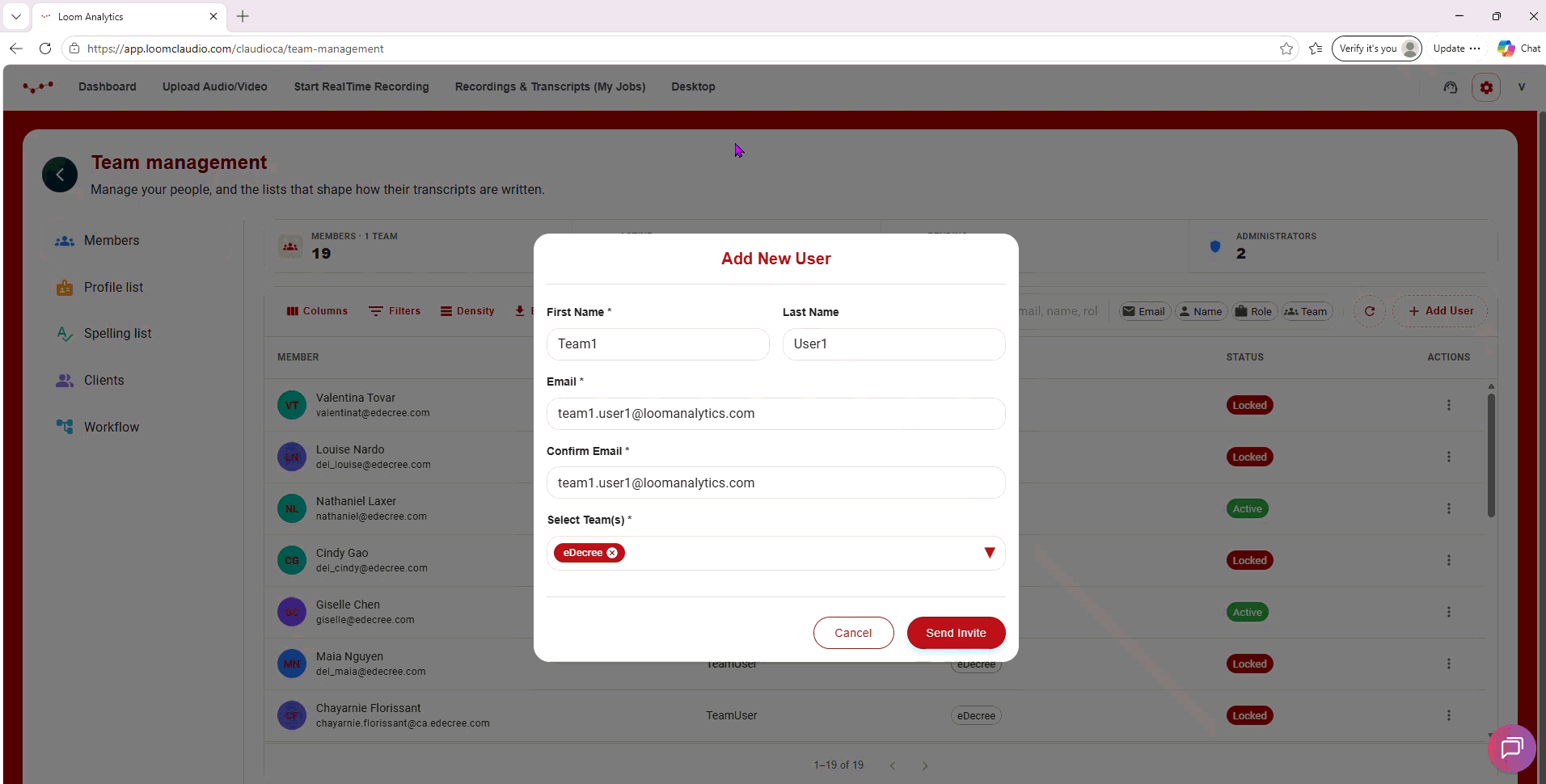Remove the eDecree team chip

612,553
